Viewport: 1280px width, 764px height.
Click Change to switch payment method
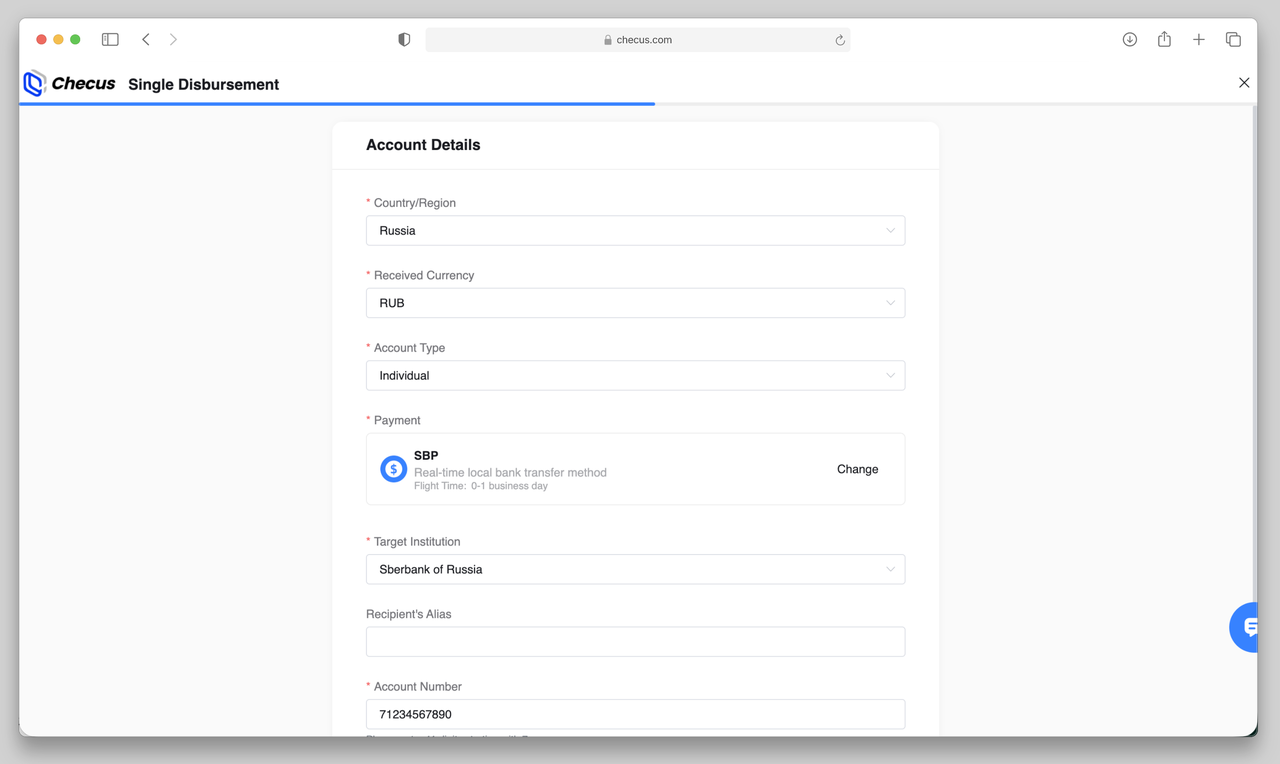point(857,469)
